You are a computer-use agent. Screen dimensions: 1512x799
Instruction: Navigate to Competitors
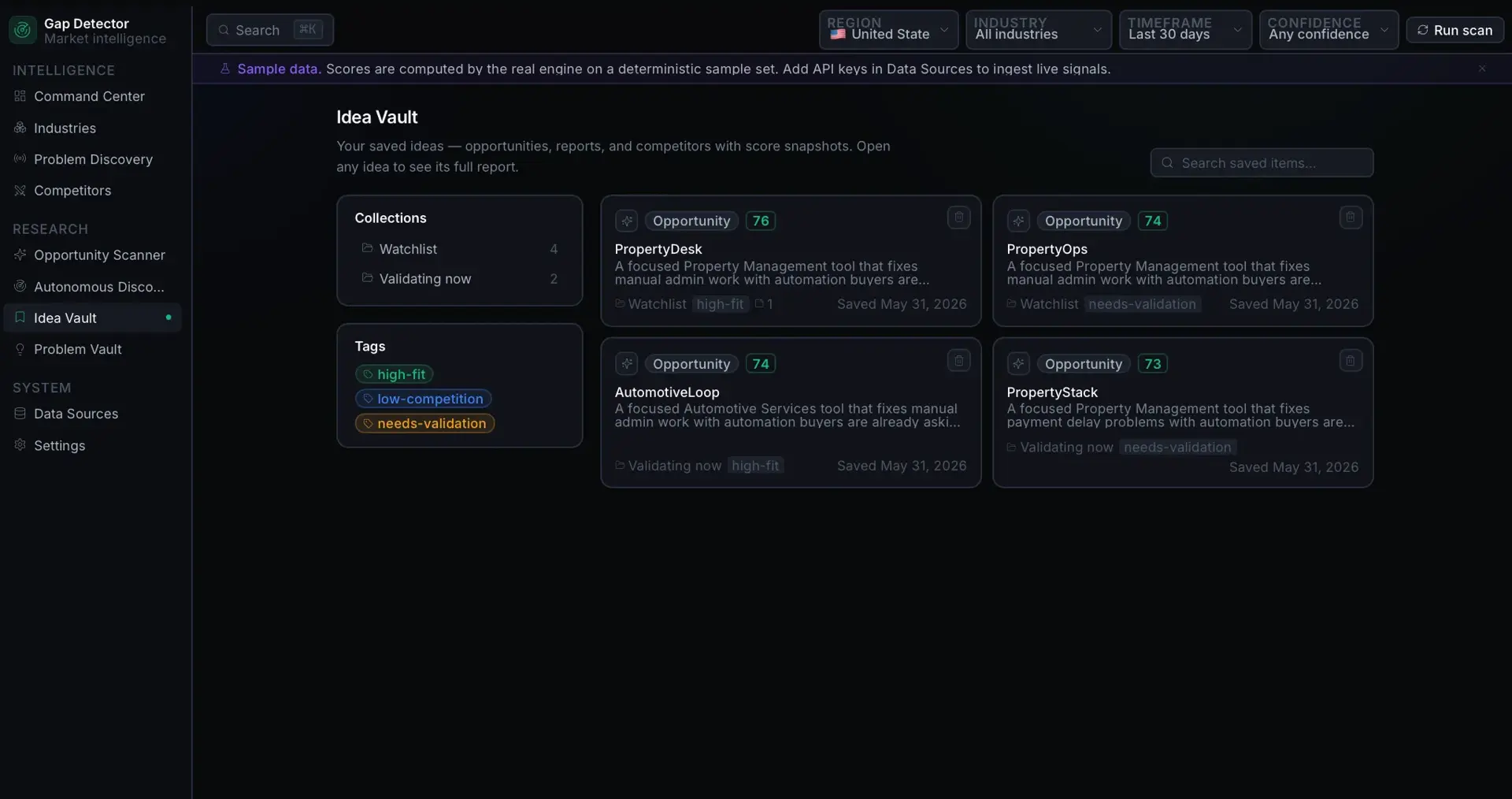pos(92,191)
